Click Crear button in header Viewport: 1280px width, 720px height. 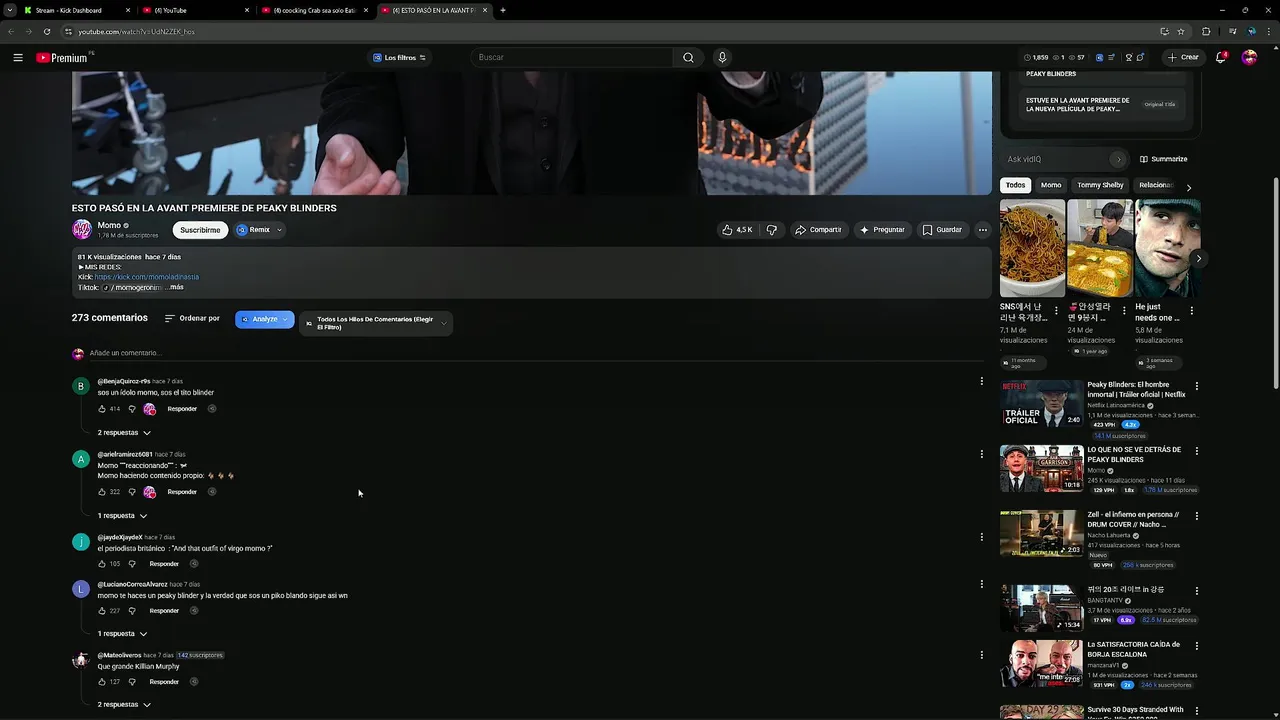1182,57
